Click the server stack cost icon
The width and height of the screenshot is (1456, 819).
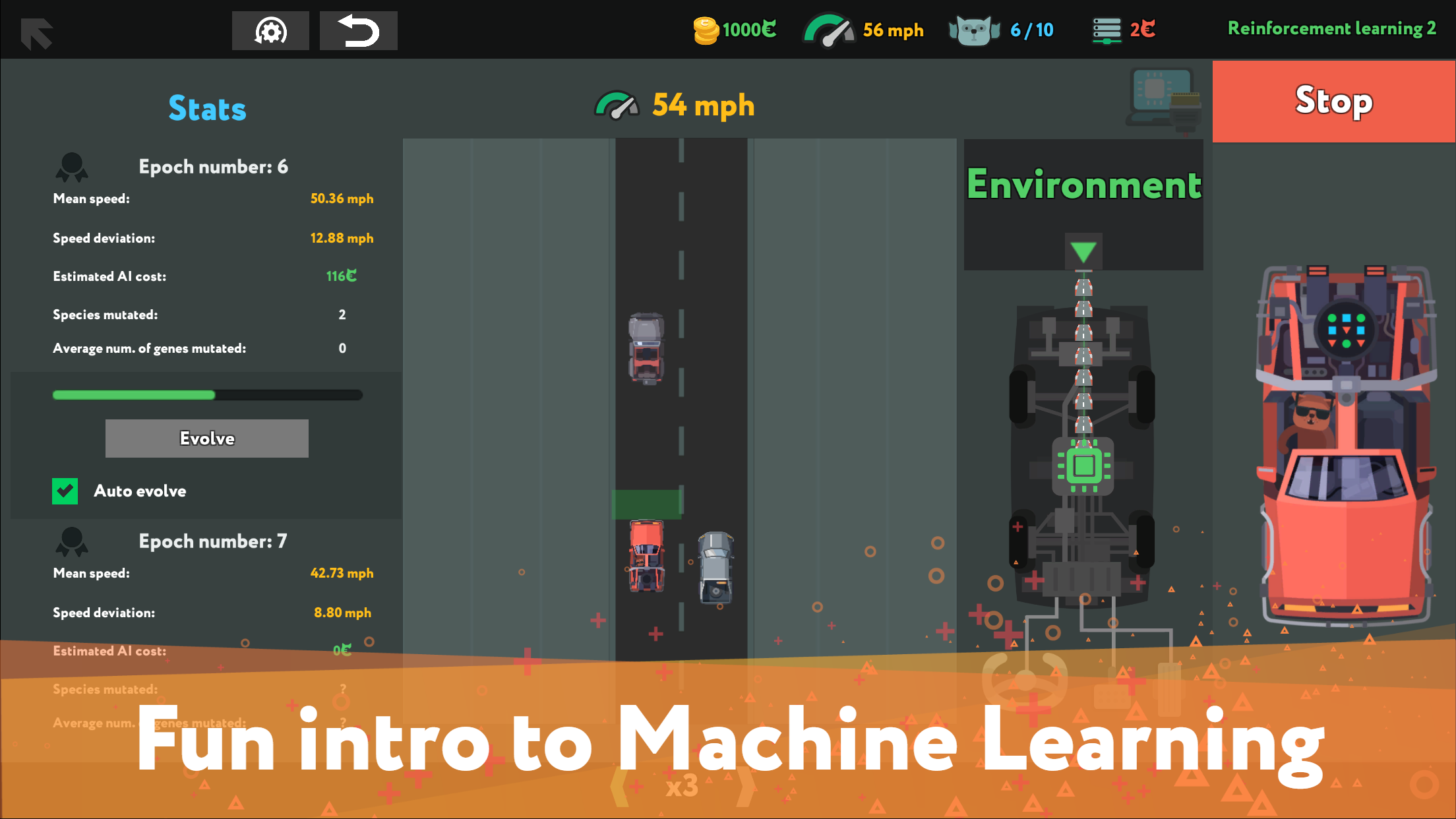pyautogui.click(x=1107, y=30)
